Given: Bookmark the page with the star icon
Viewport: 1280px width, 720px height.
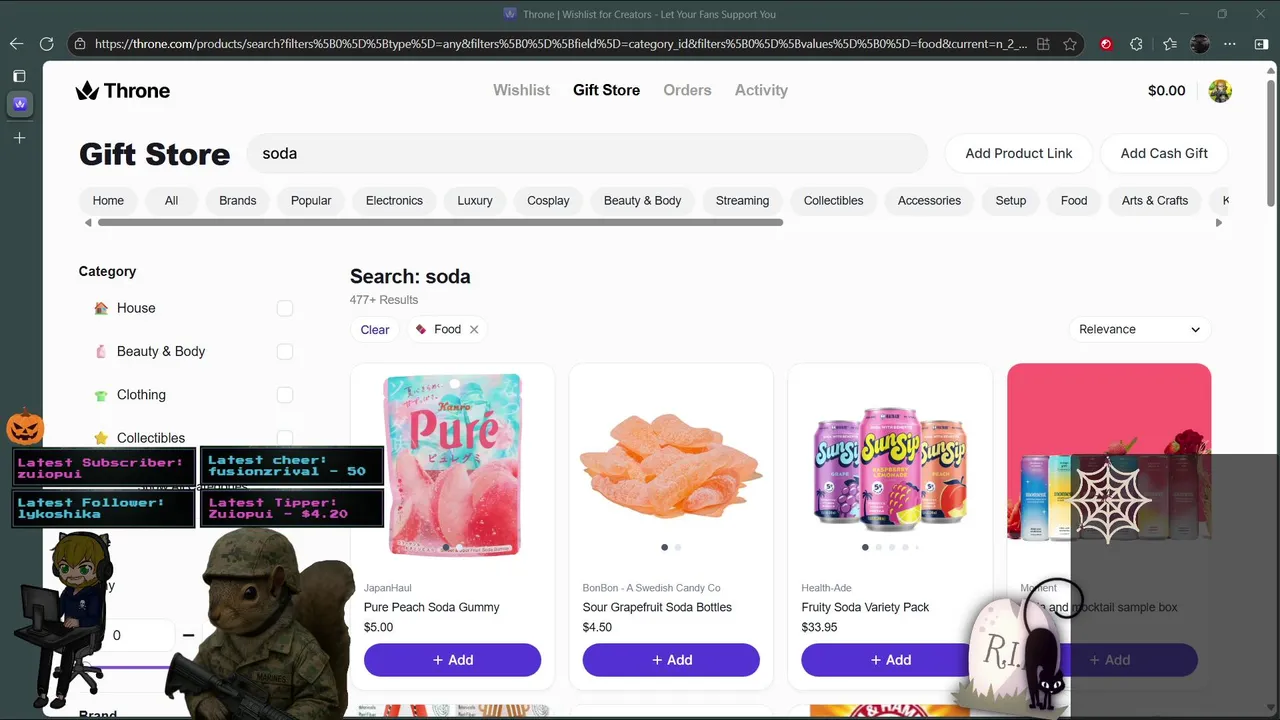Looking at the screenshot, I should (x=1070, y=44).
